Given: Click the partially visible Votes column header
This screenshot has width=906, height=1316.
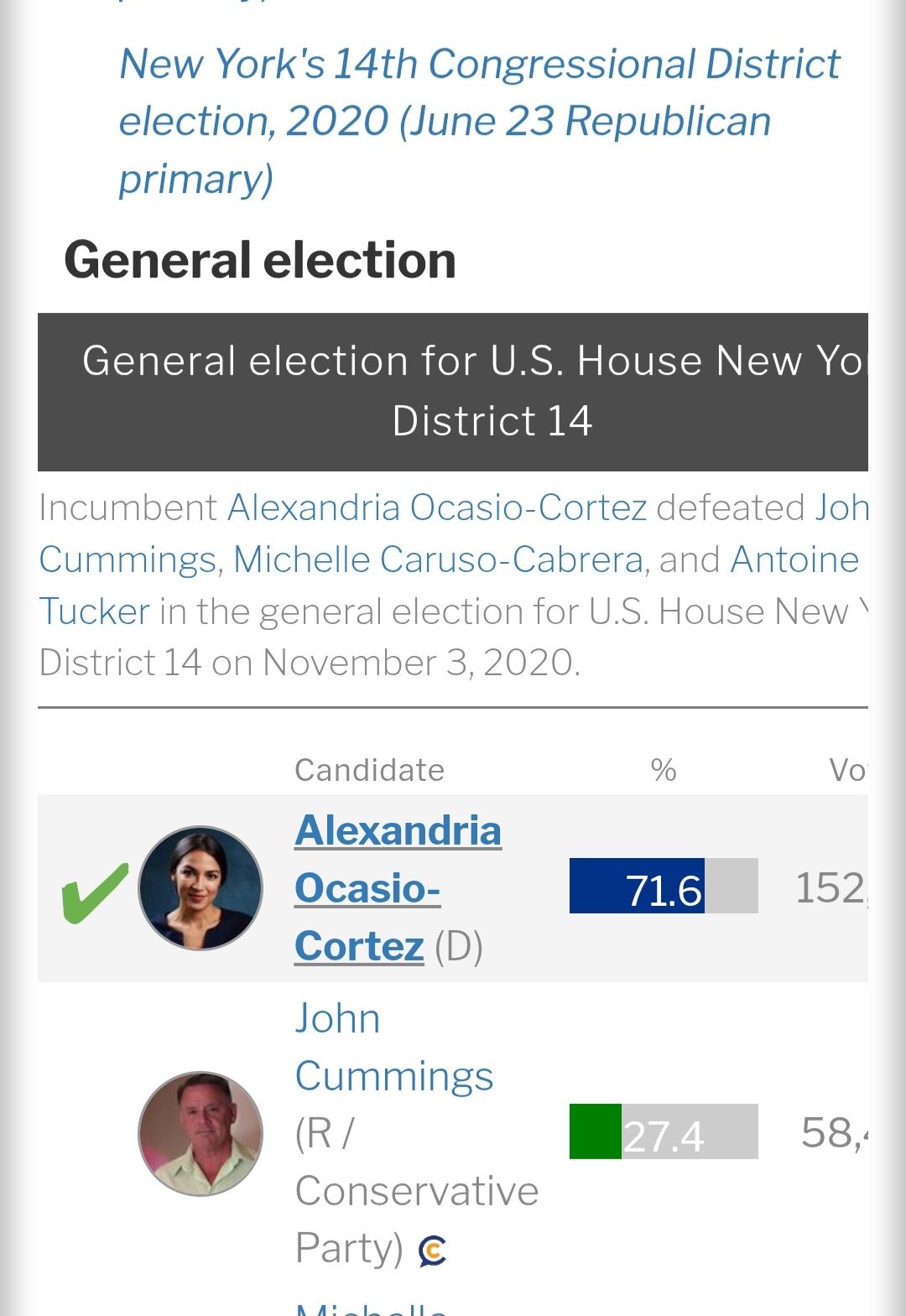Looking at the screenshot, I should tap(846, 770).
